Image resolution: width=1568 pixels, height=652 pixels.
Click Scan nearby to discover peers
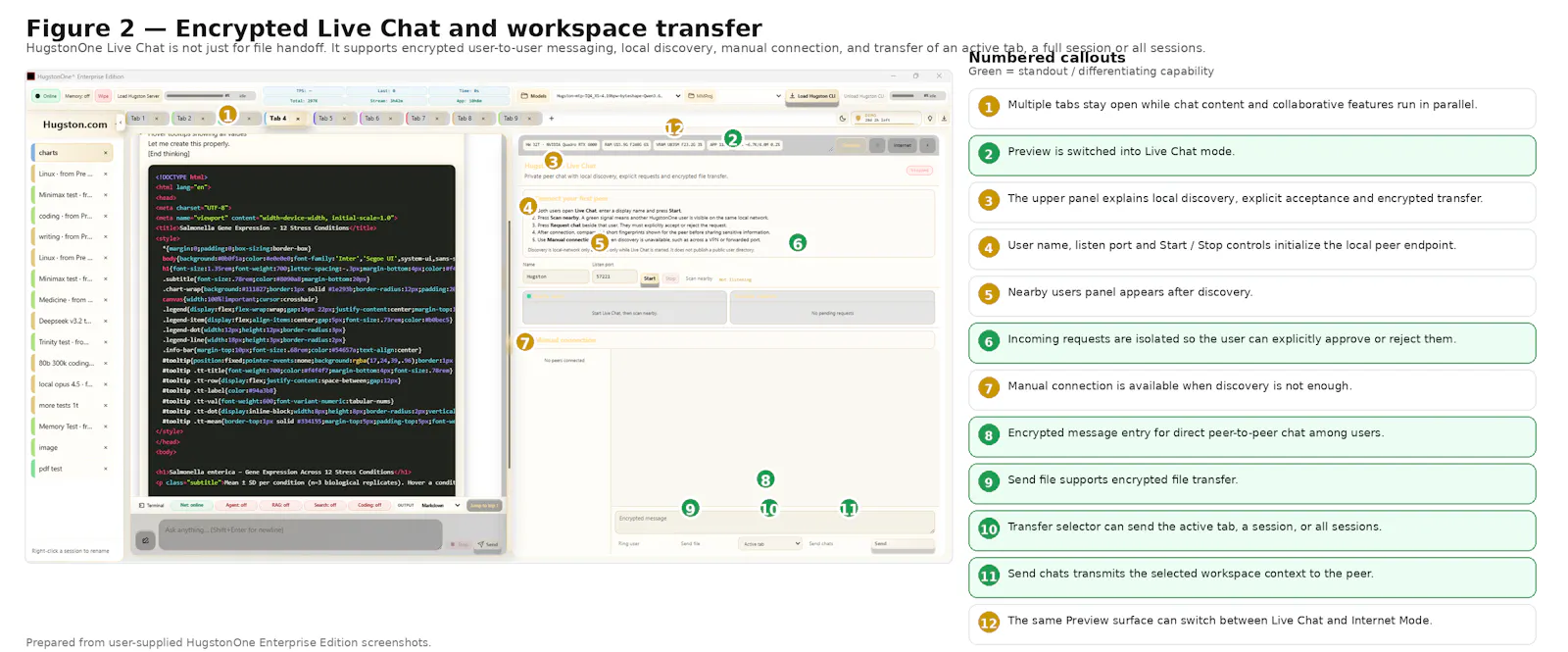(x=699, y=278)
